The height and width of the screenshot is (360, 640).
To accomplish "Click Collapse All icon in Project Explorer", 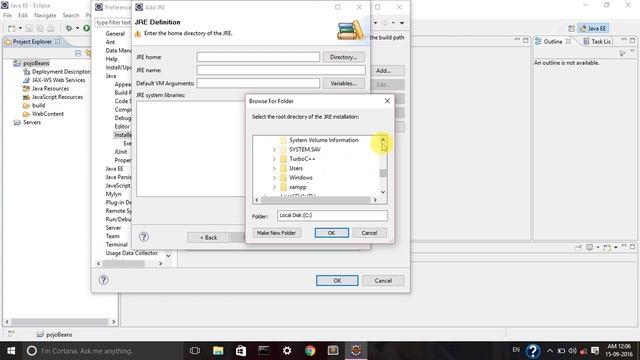I will click(78, 53).
